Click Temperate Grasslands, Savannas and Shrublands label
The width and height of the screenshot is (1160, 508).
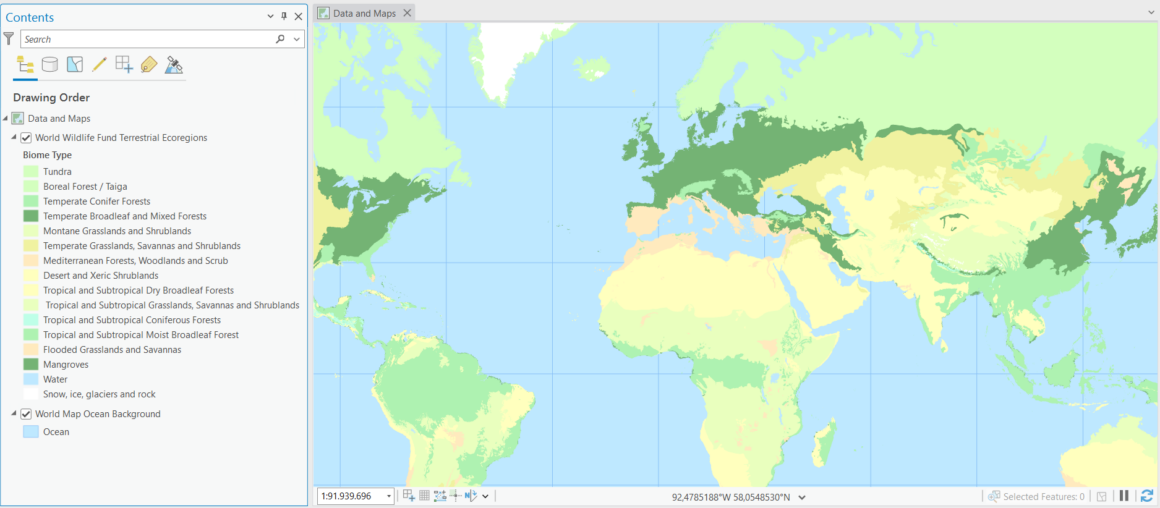click(141, 245)
